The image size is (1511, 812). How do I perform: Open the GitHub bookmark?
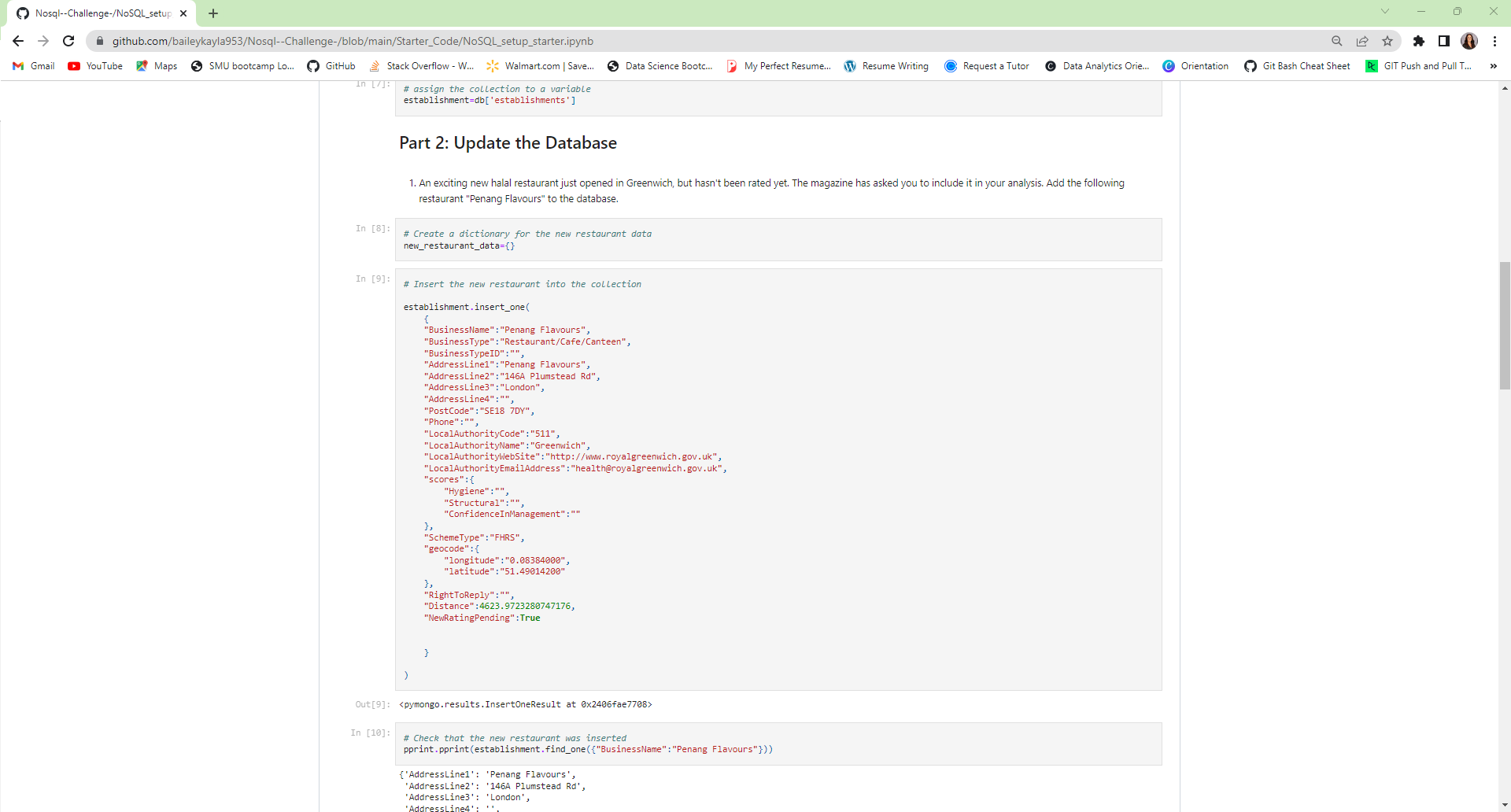tap(331, 66)
